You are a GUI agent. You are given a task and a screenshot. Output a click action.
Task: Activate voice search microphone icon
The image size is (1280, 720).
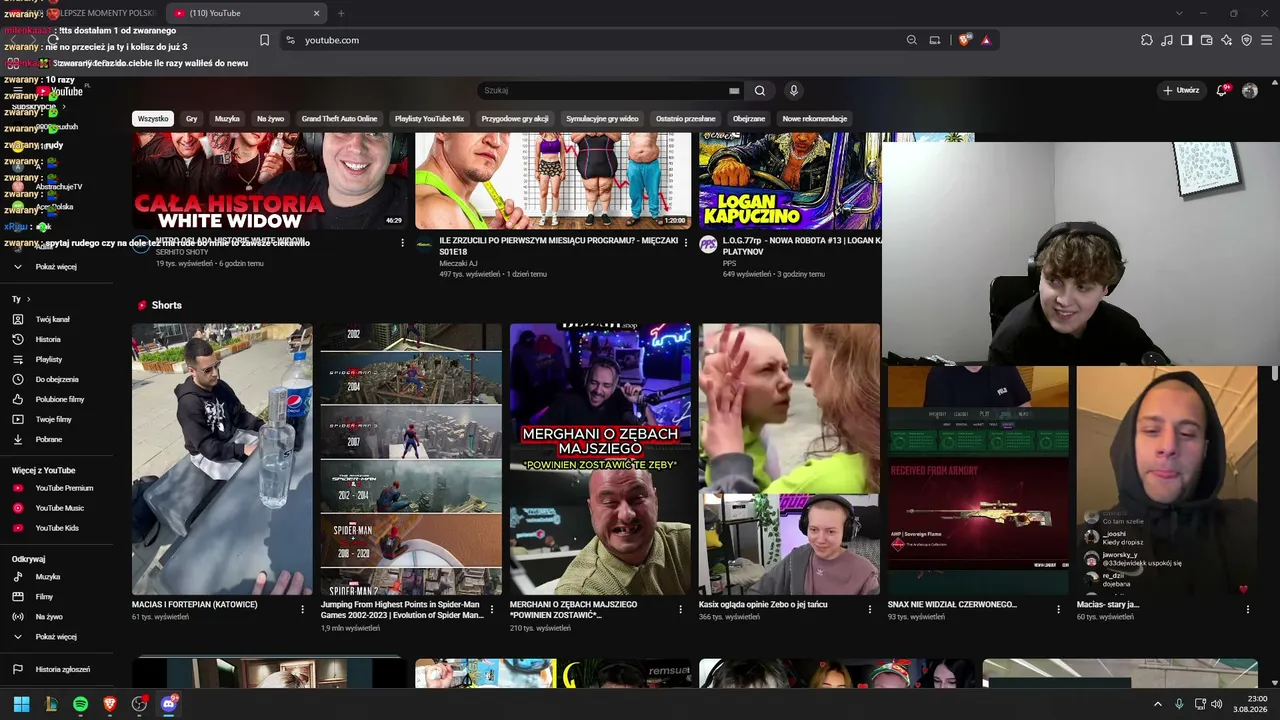tap(794, 91)
